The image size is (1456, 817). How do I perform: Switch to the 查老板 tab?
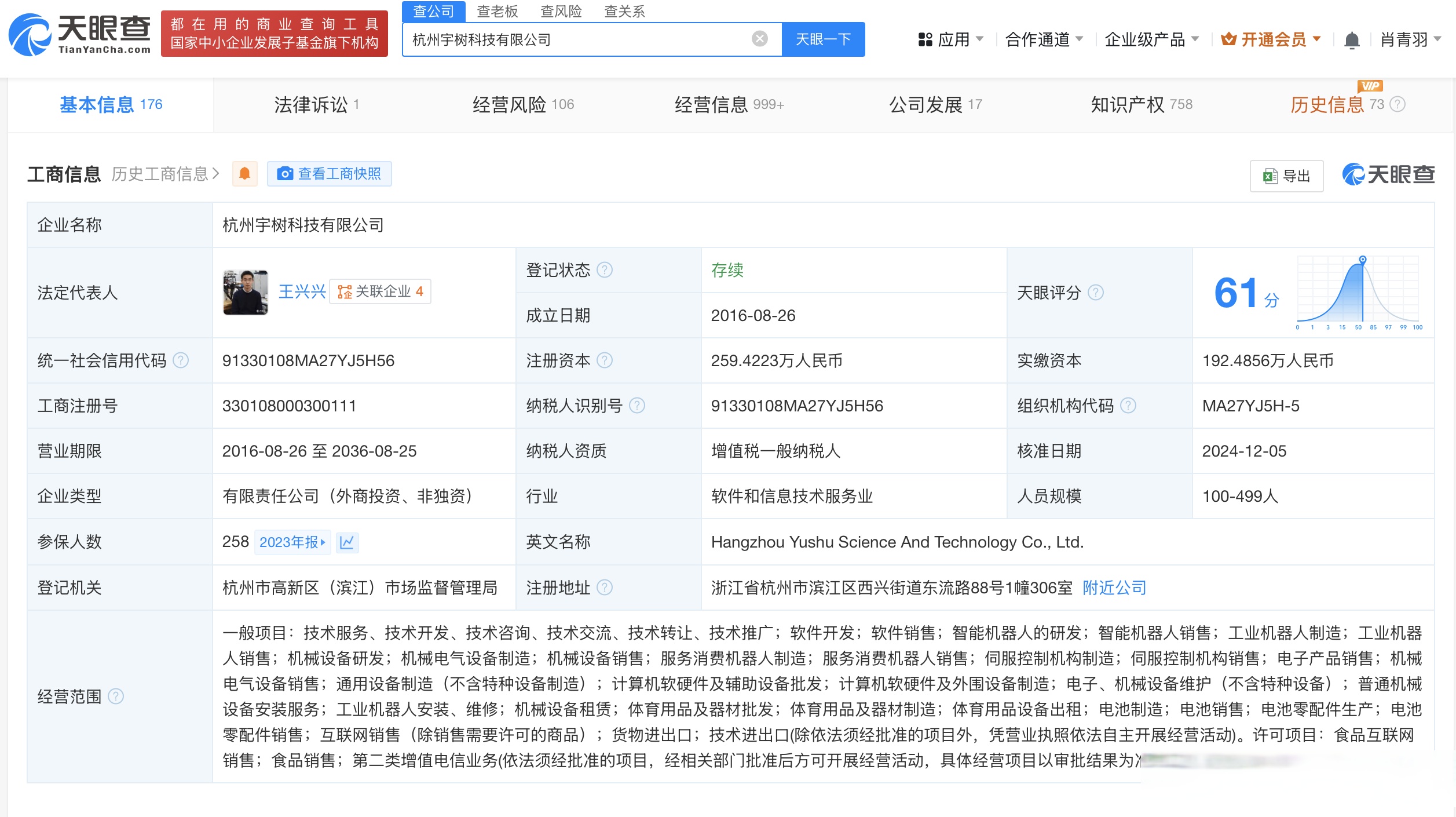497,12
